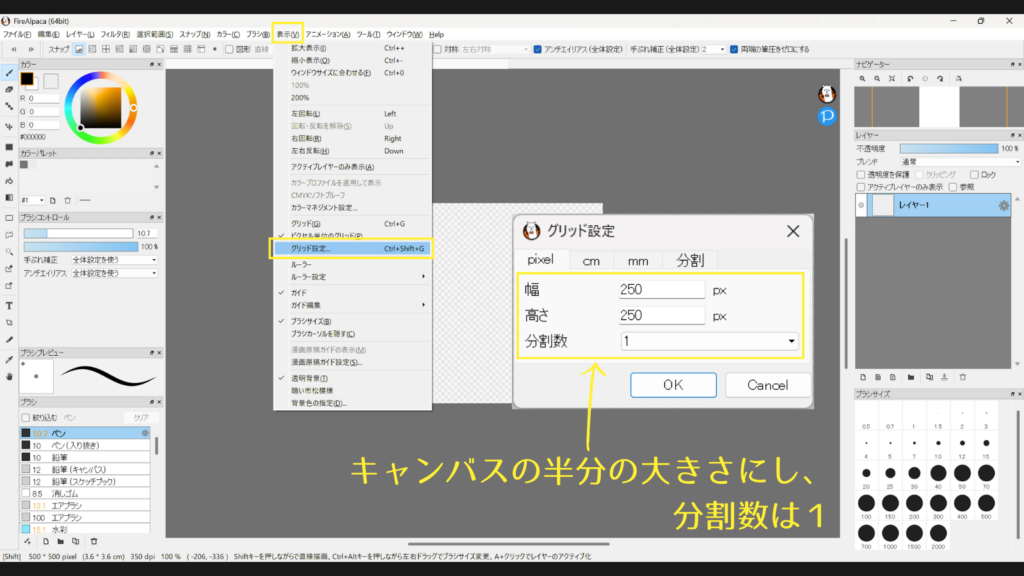Screen dimensions: 1024x576
Task: Choose 背景色の指定 menu entry
Action: 352,403
